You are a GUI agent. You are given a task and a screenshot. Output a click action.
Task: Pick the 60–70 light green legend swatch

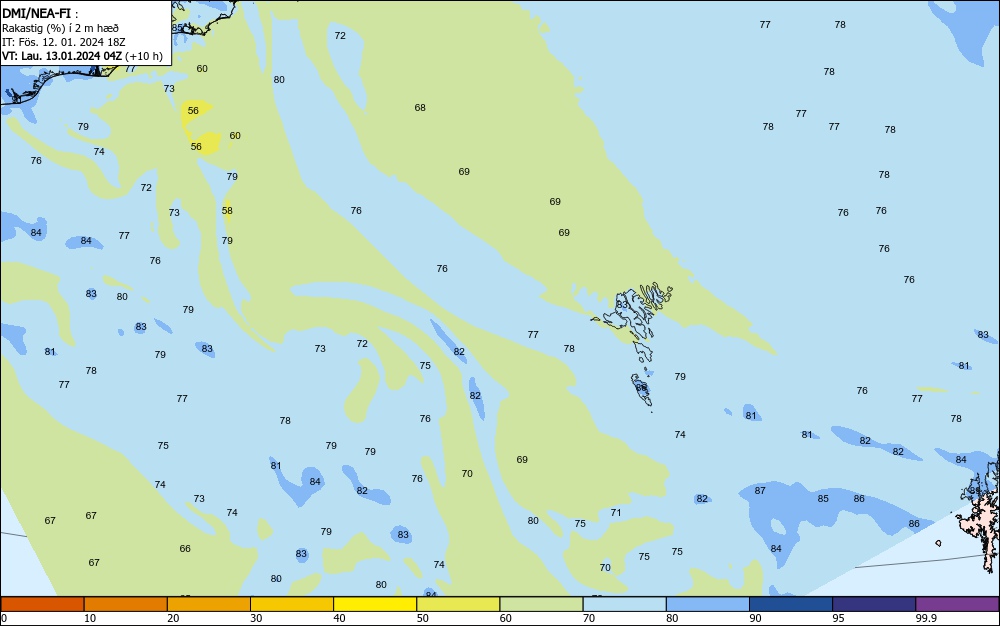[541, 604]
